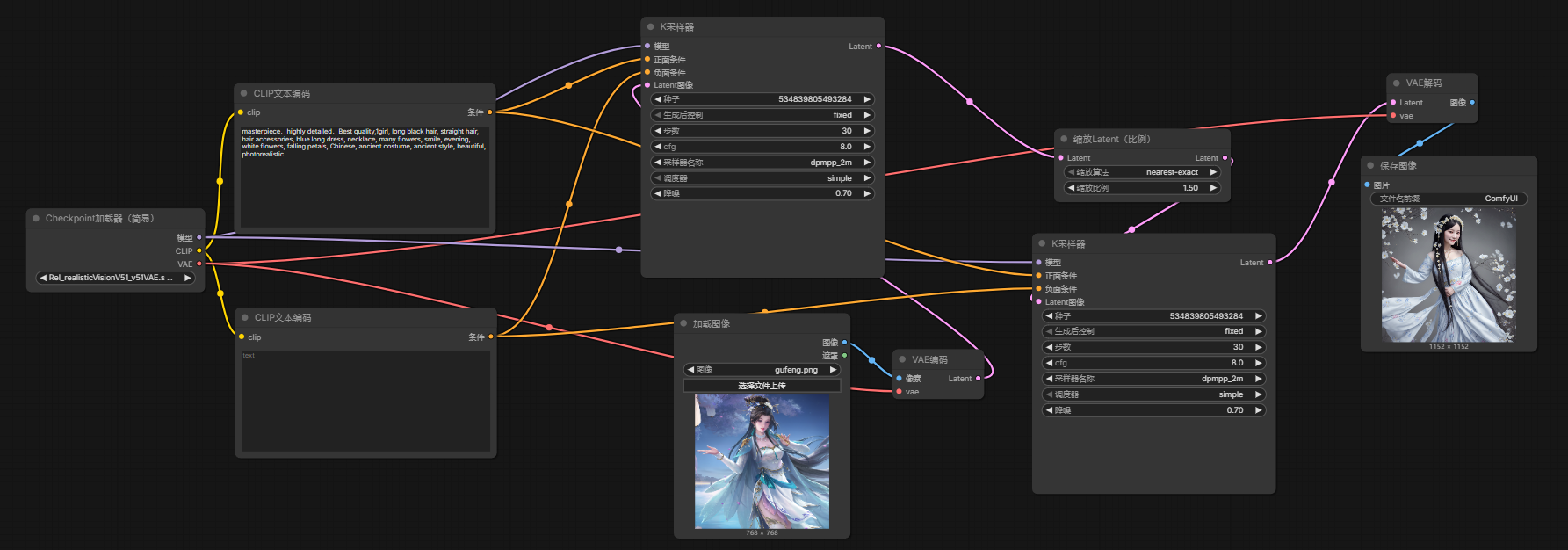
Task: Click Latent图像 input port on K采样器 feeding VAE解码
Action: pos(1038,301)
